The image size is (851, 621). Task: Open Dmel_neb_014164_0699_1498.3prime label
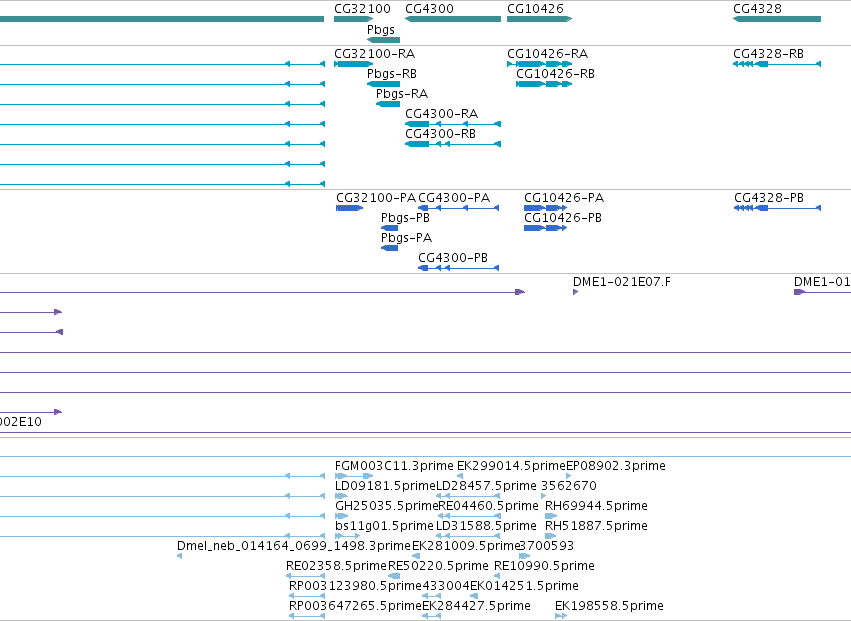(294, 546)
